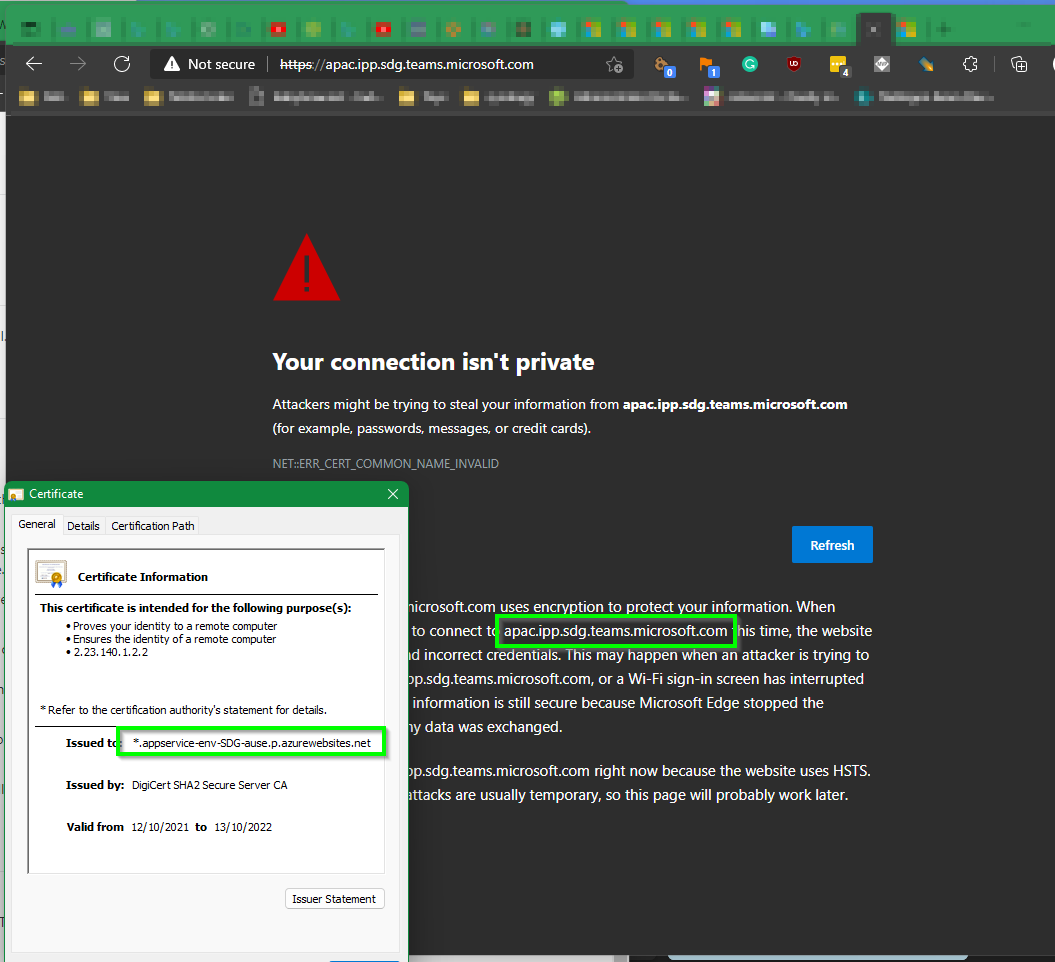Click the bold domain in the Attackers warning sentence
This screenshot has width=1055, height=962.
point(735,404)
